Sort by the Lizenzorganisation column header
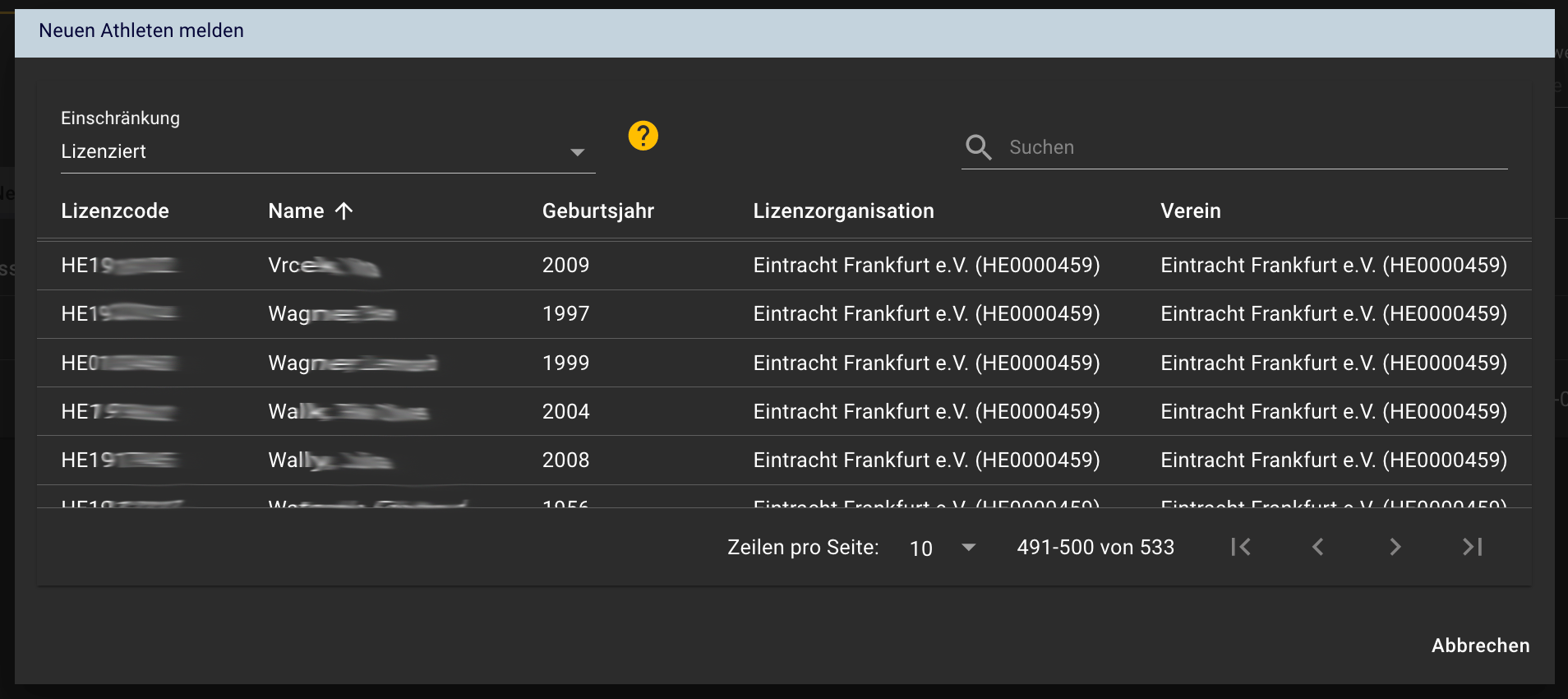 pyautogui.click(x=843, y=211)
